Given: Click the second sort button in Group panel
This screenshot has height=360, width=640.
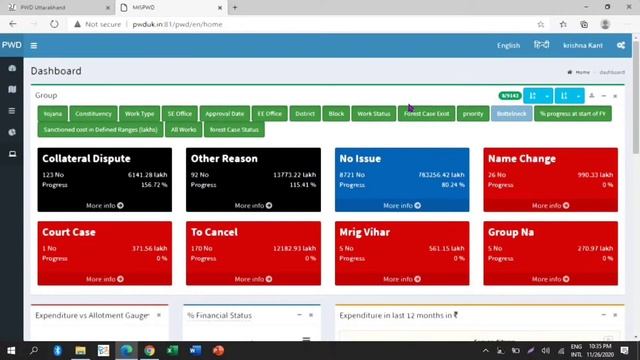Looking at the screenshot, I should [564, 96].
